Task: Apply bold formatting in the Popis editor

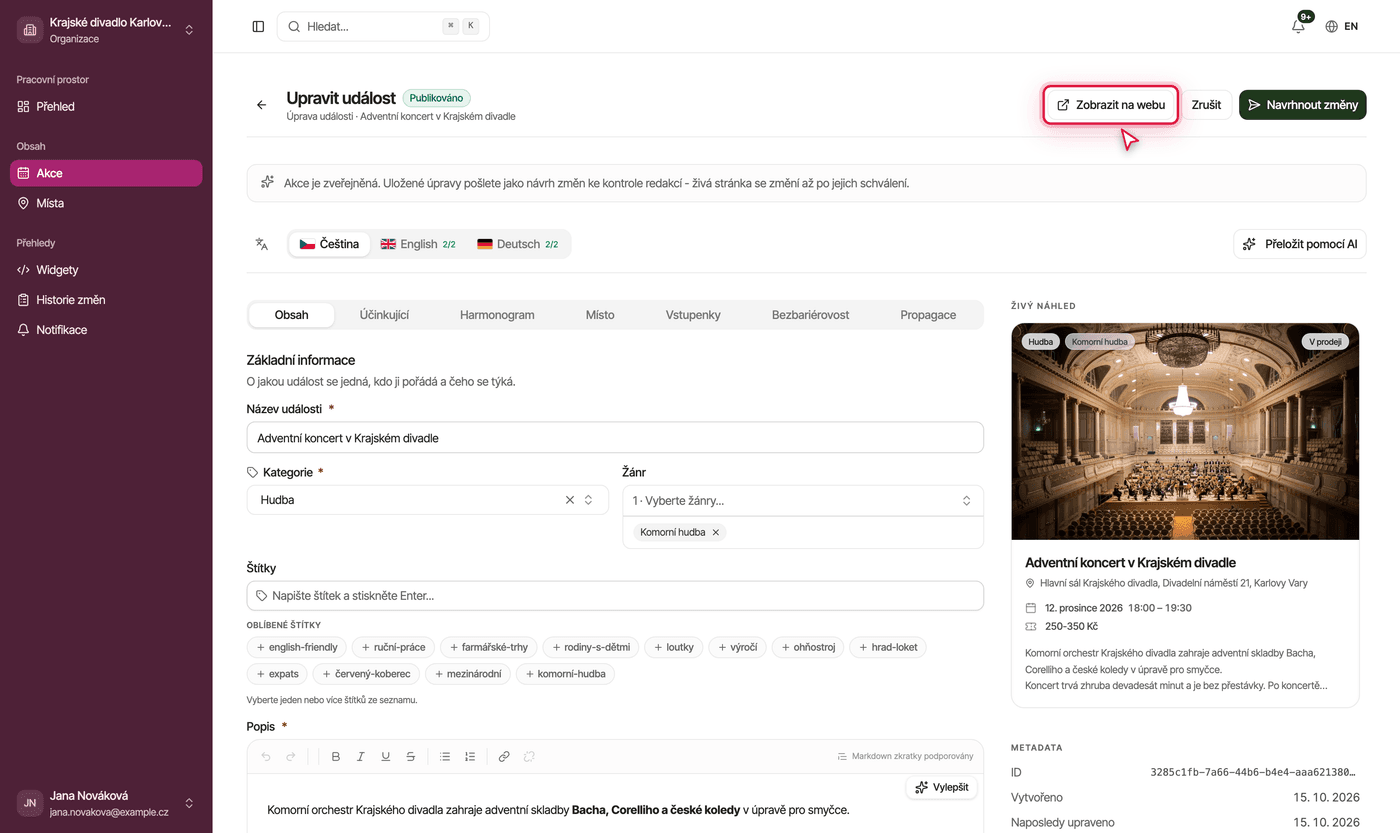Action: pos(336,757)
